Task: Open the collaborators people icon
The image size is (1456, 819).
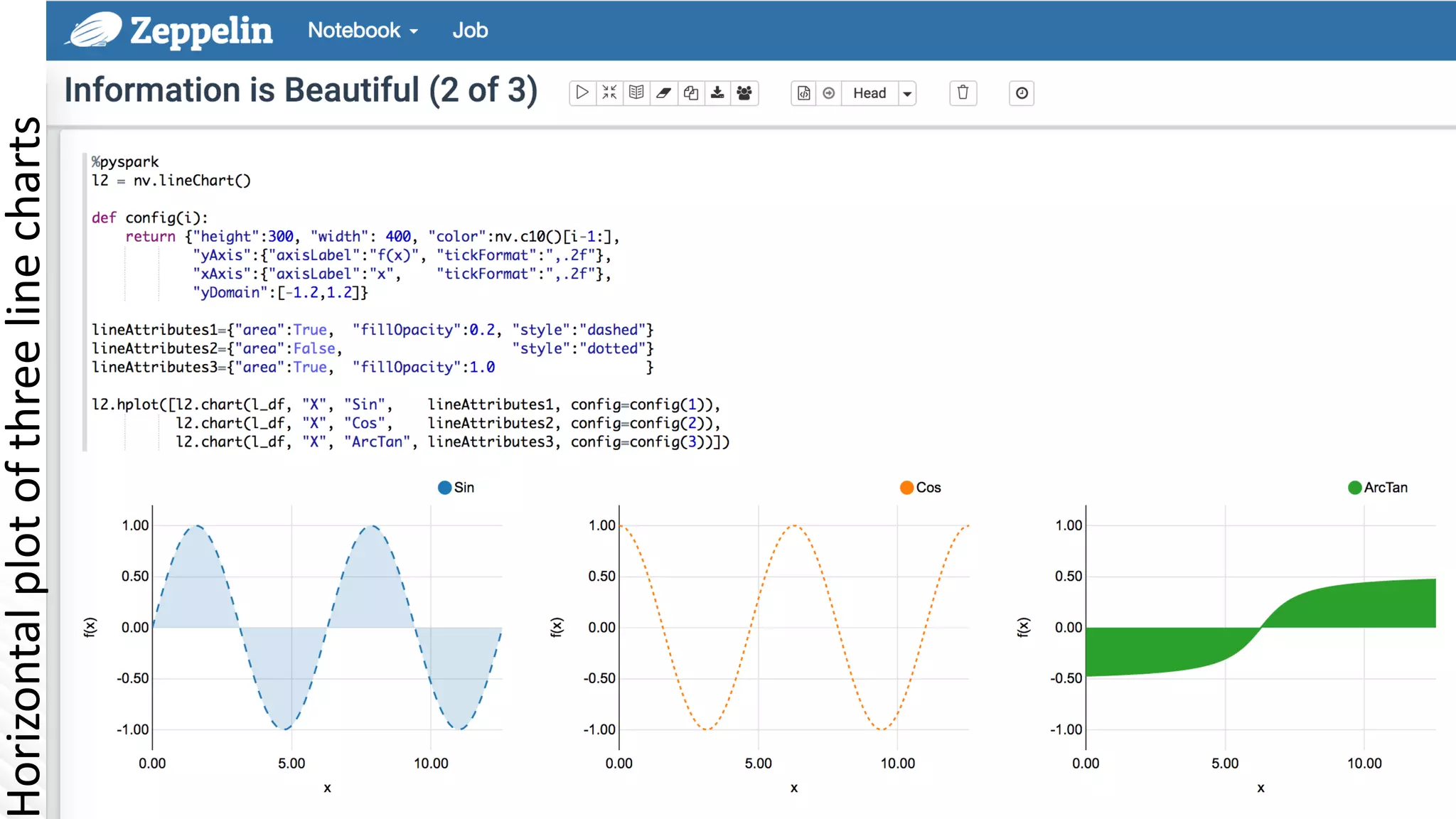Action: (744, 93)
